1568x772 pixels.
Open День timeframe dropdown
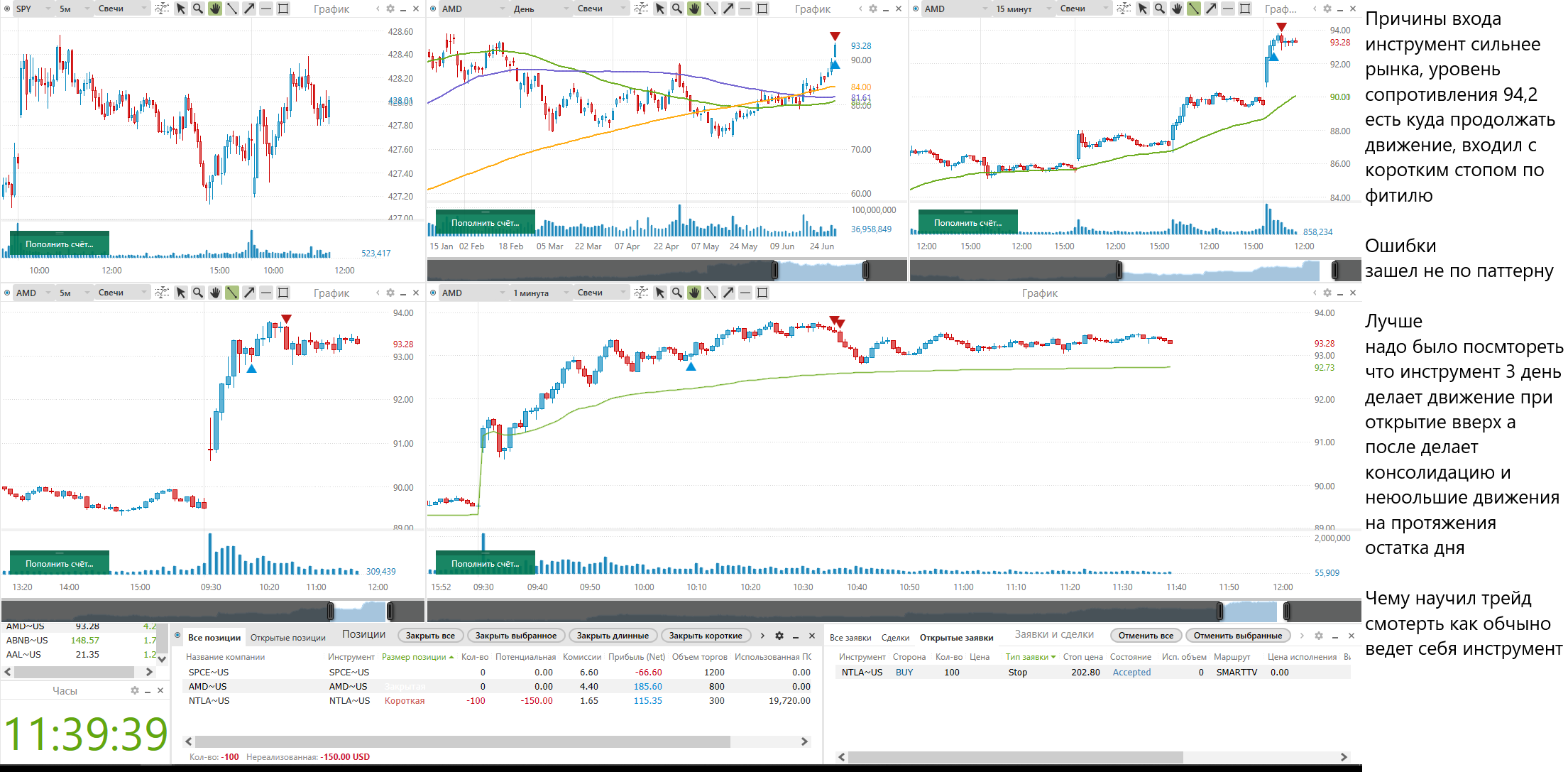(542, 9)
